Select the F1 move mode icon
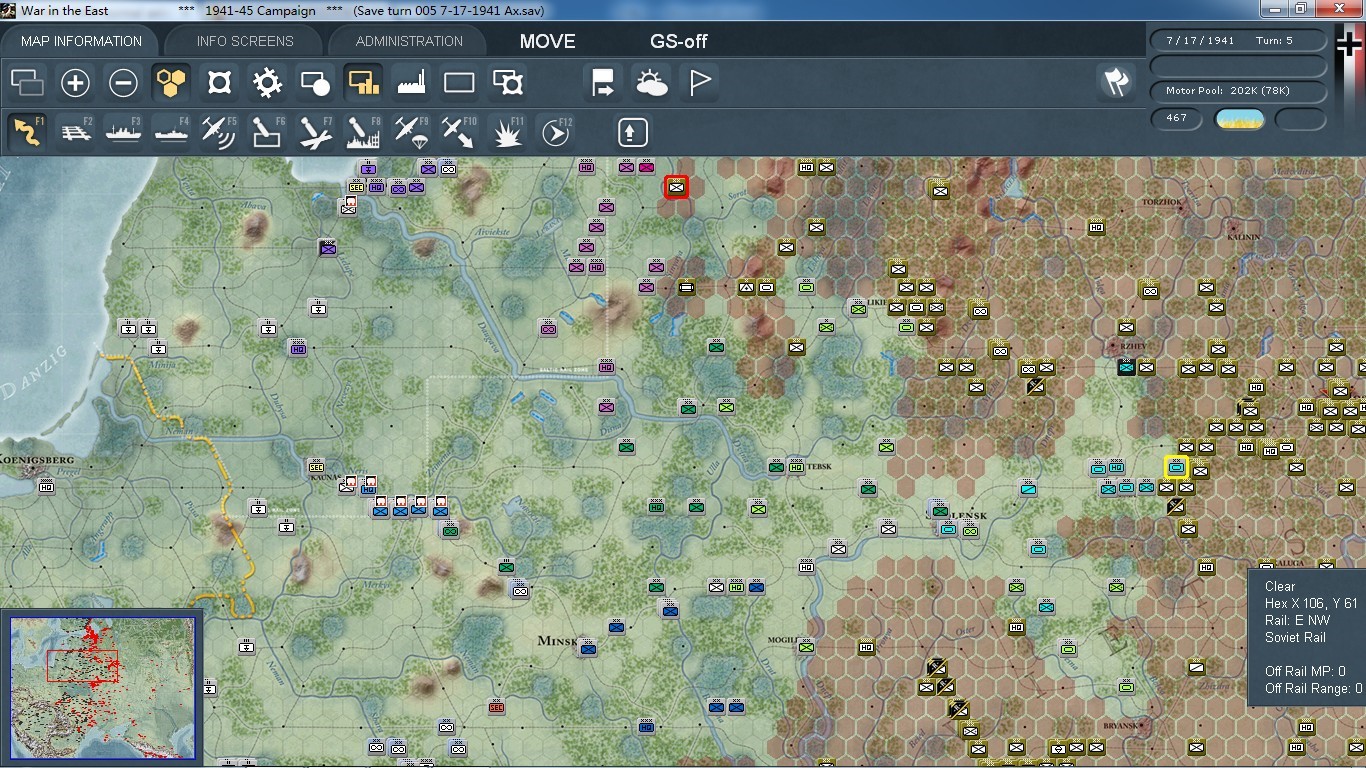This screenshot has height=768, width=1366. coord(28,132)
